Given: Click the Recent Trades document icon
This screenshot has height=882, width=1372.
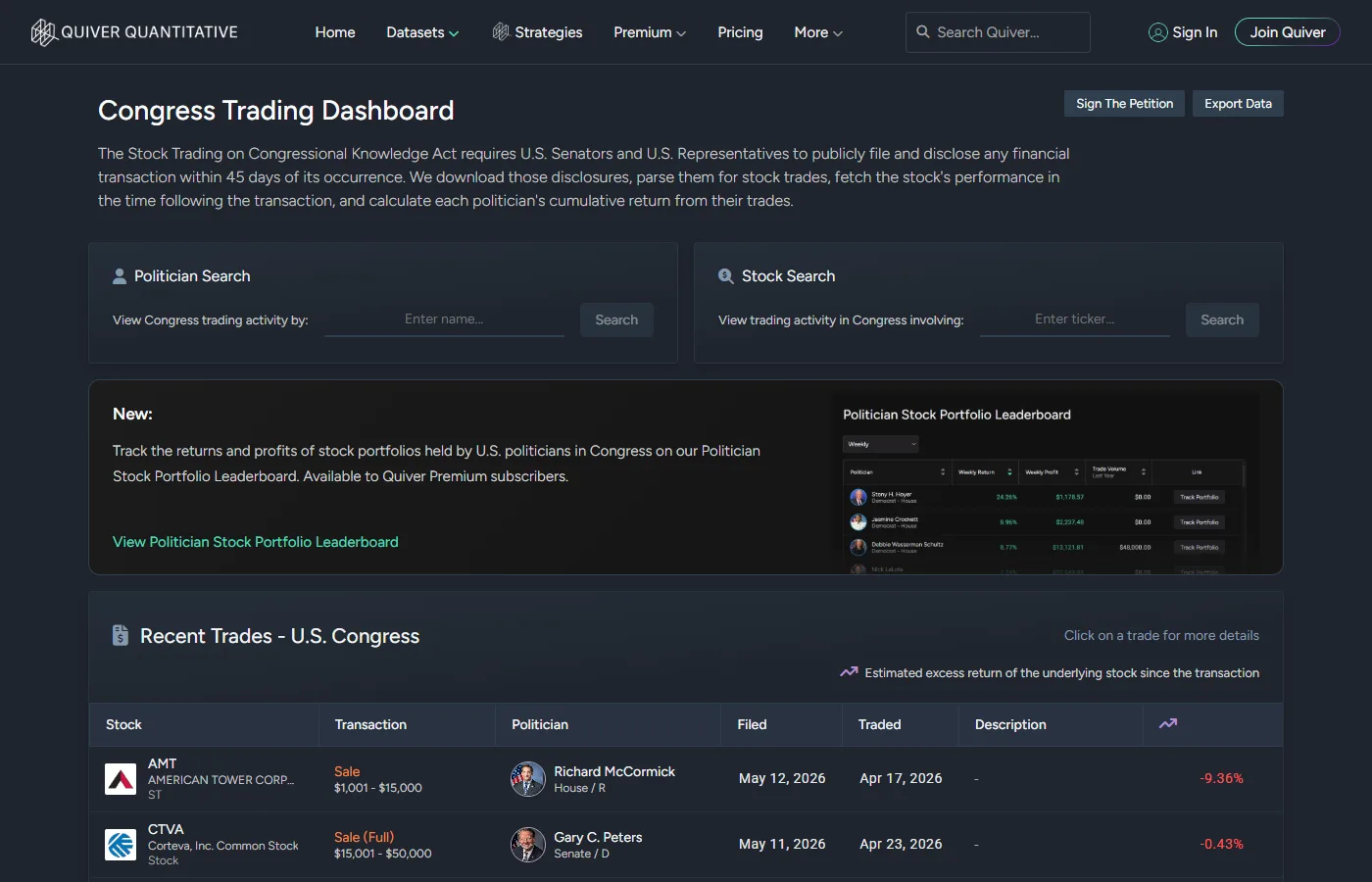Looking at the screenshot, I should coord(121,635).
